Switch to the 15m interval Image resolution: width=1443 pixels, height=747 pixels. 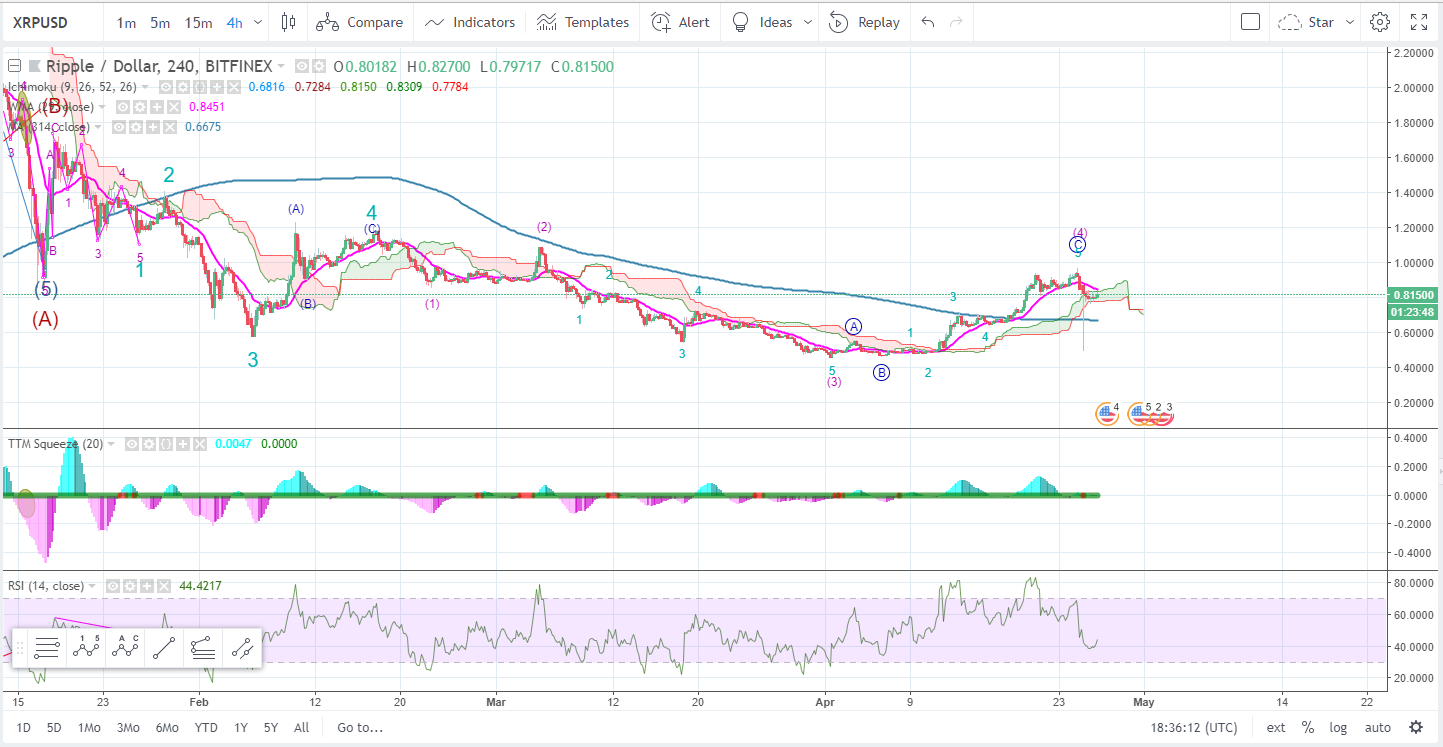click(x=198, y=22)
